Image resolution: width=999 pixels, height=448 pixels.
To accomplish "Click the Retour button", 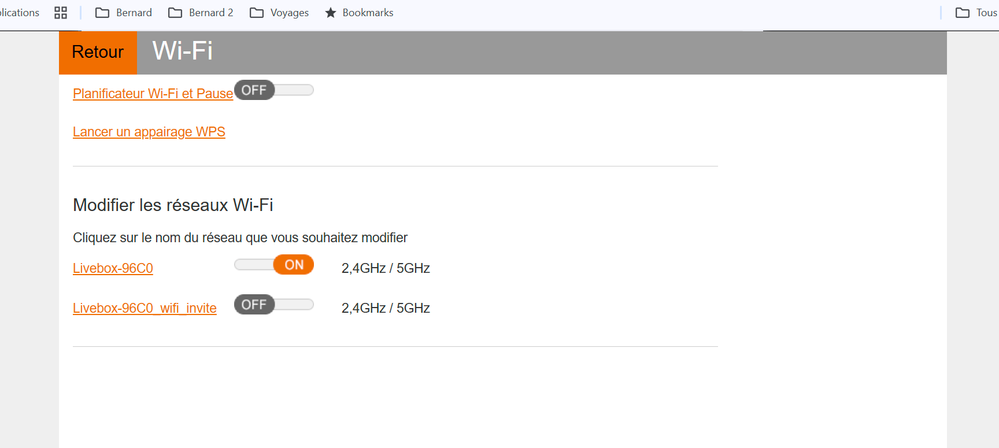I will click(x=97, y=52).
